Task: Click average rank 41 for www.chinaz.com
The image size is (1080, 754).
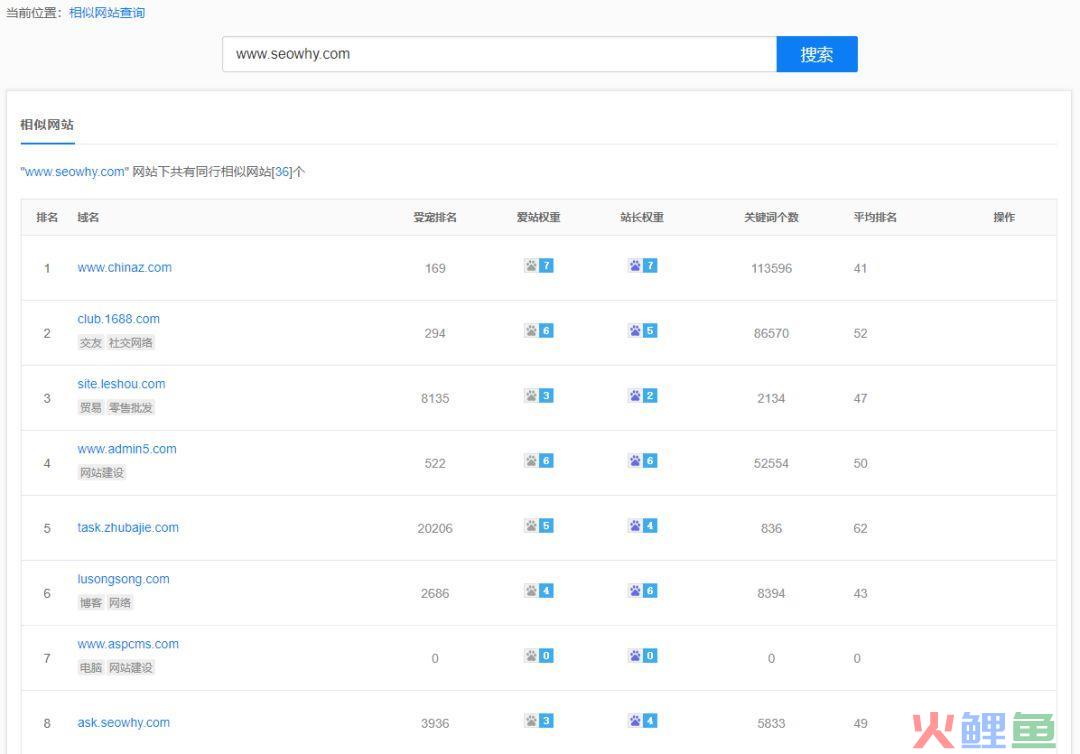Action: coord(860,269)
